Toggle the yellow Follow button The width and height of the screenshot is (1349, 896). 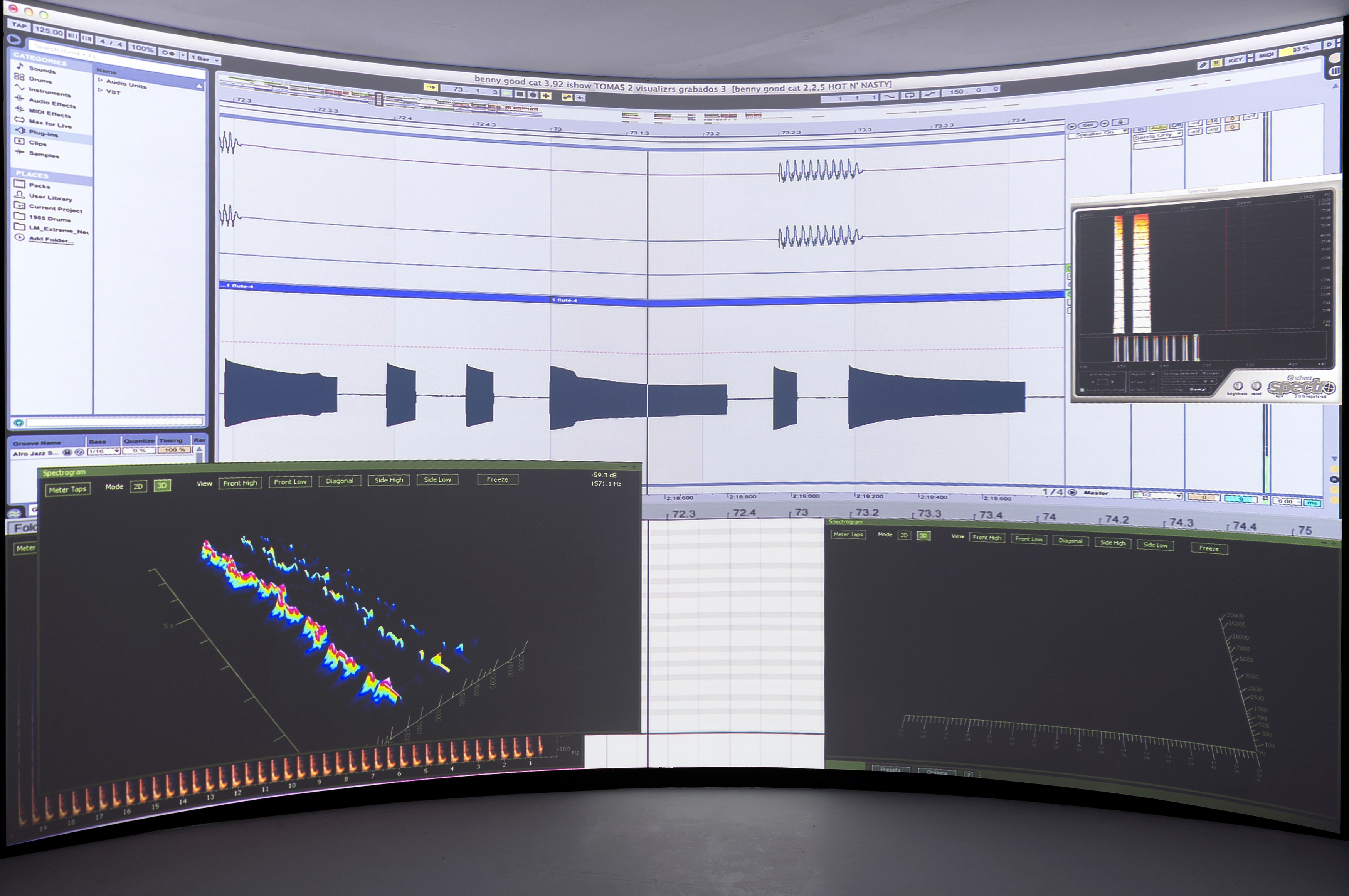(430, 87)
